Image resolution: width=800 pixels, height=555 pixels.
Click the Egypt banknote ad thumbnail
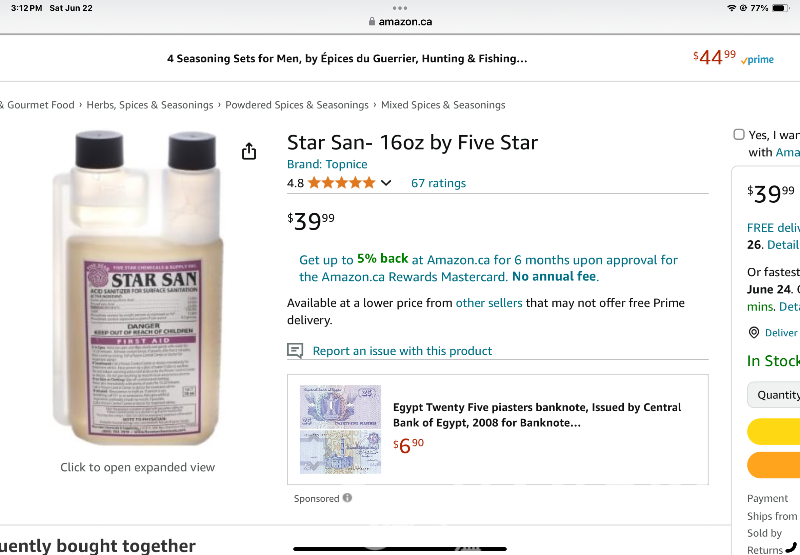pos(341,429)
